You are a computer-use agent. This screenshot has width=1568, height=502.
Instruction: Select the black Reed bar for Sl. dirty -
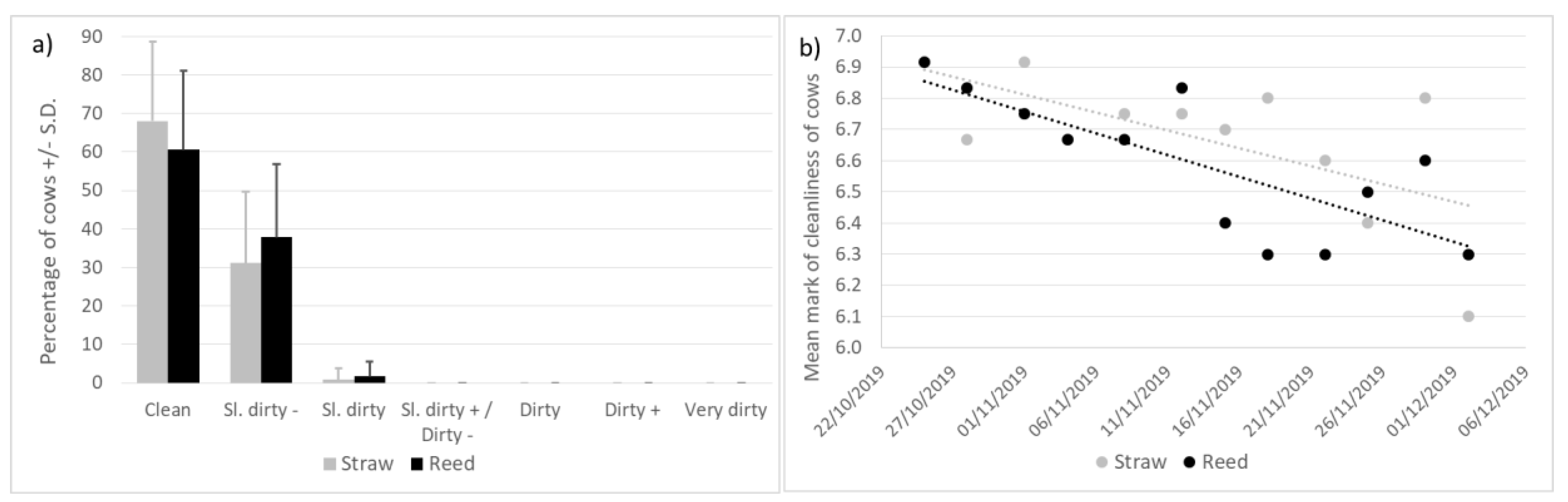coord(276,310)
